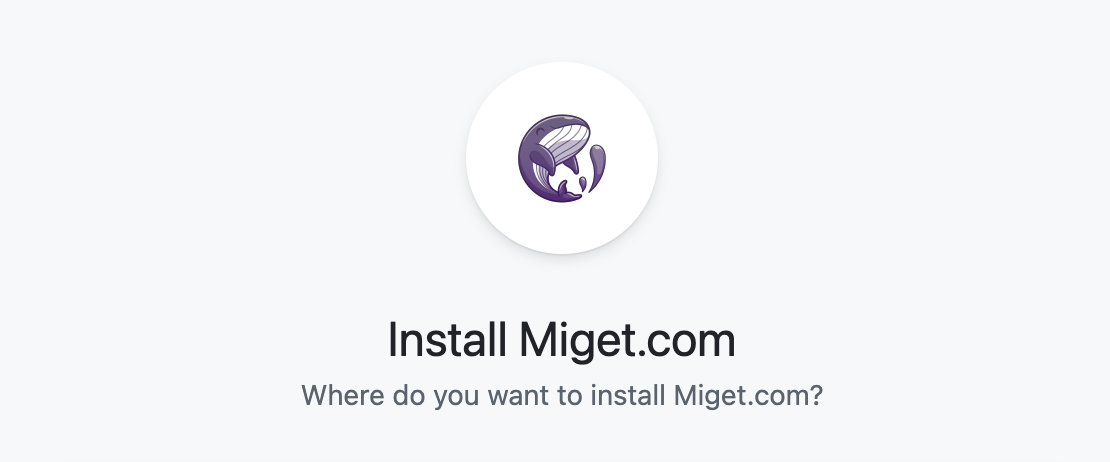Click the small water droplet near the whale tail
1110x462 pixels.
582,183
